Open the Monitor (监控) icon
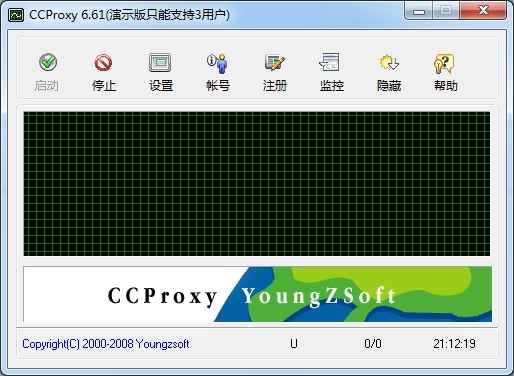514x376 pixels. point(330,62)
